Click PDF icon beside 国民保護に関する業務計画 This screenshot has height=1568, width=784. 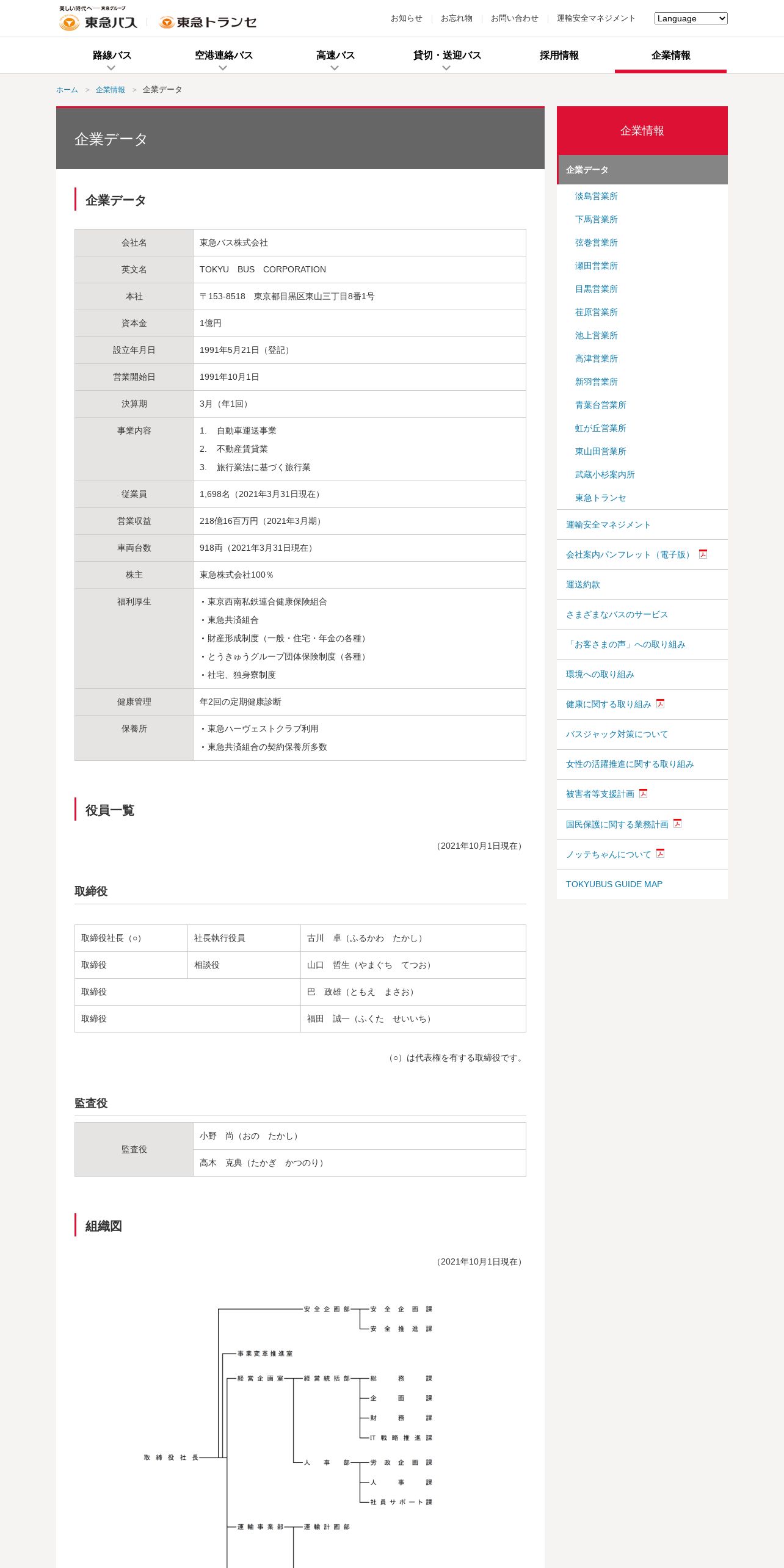(677, 823)
